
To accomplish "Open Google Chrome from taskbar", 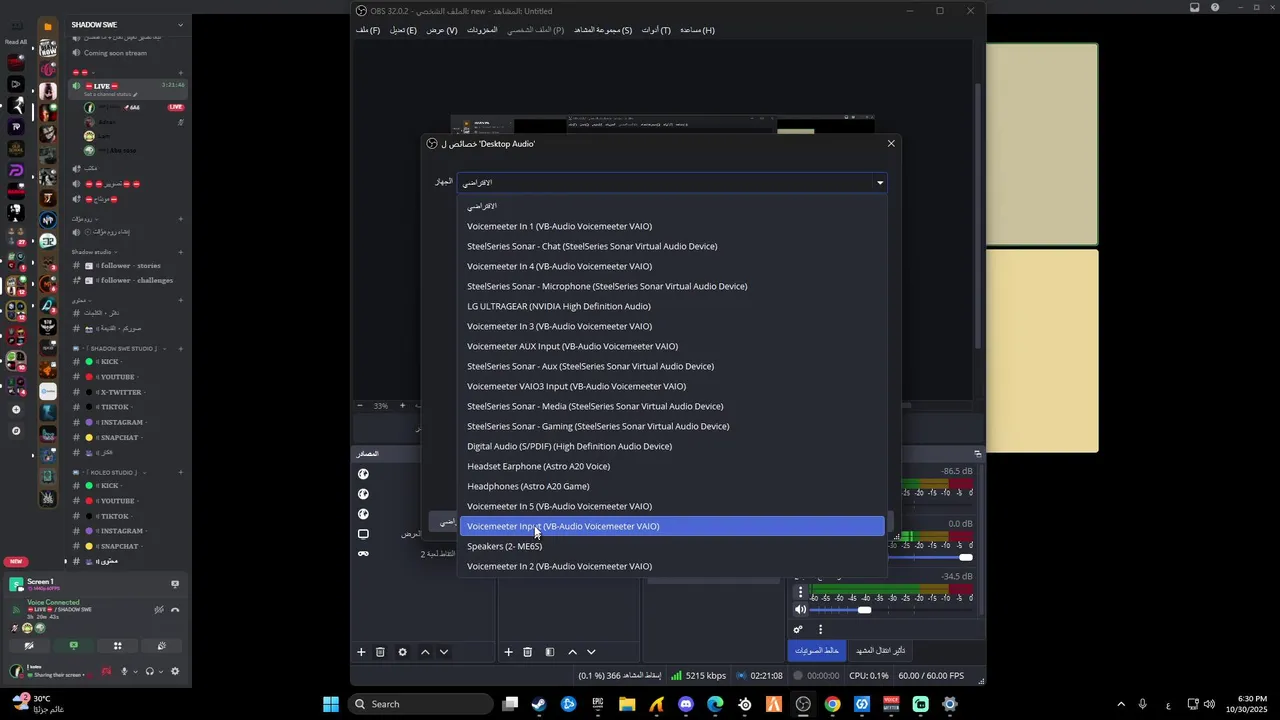I will [x=832, y=704].
